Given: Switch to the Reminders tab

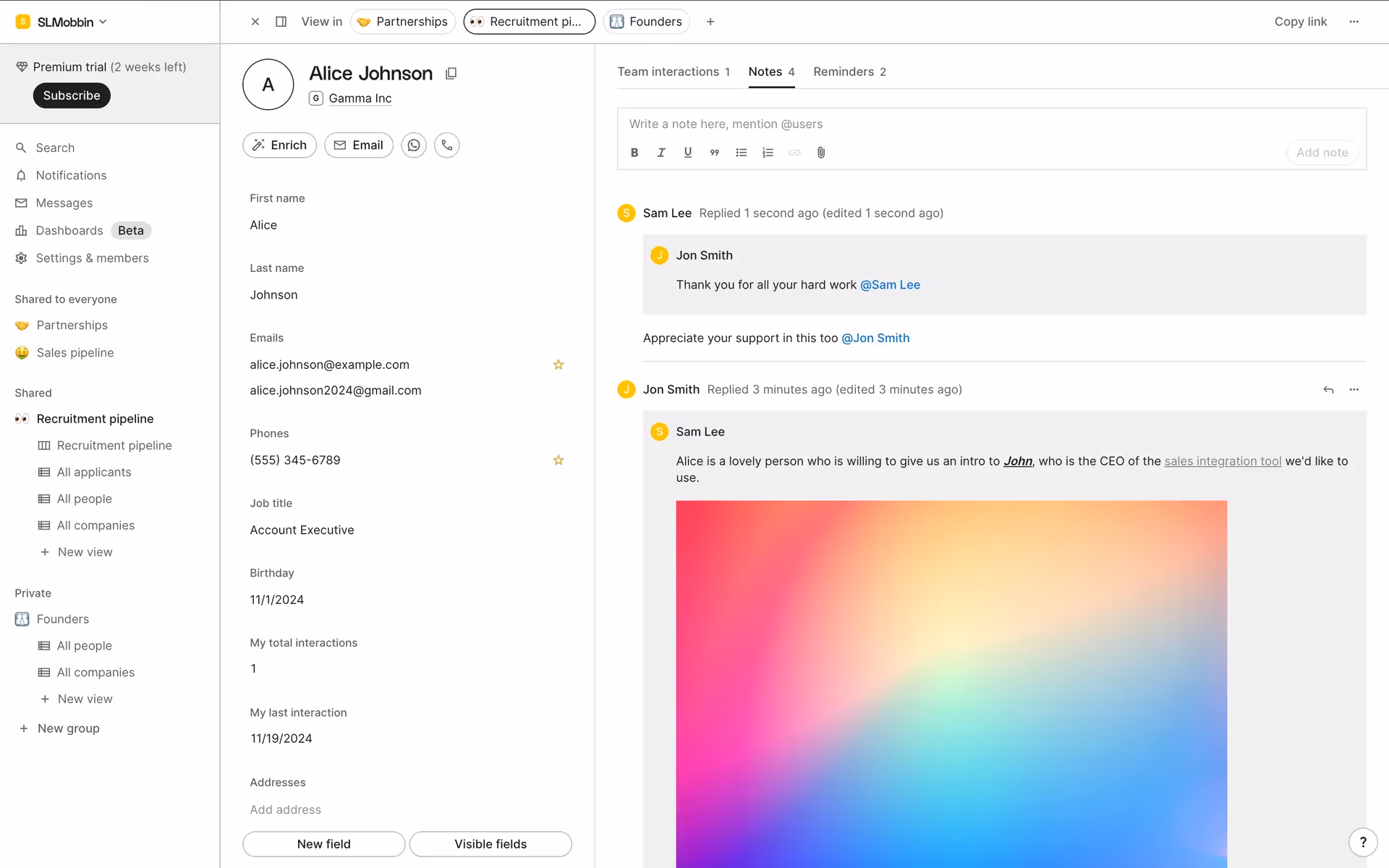Looking at the screenshot, I should [849, 72].
